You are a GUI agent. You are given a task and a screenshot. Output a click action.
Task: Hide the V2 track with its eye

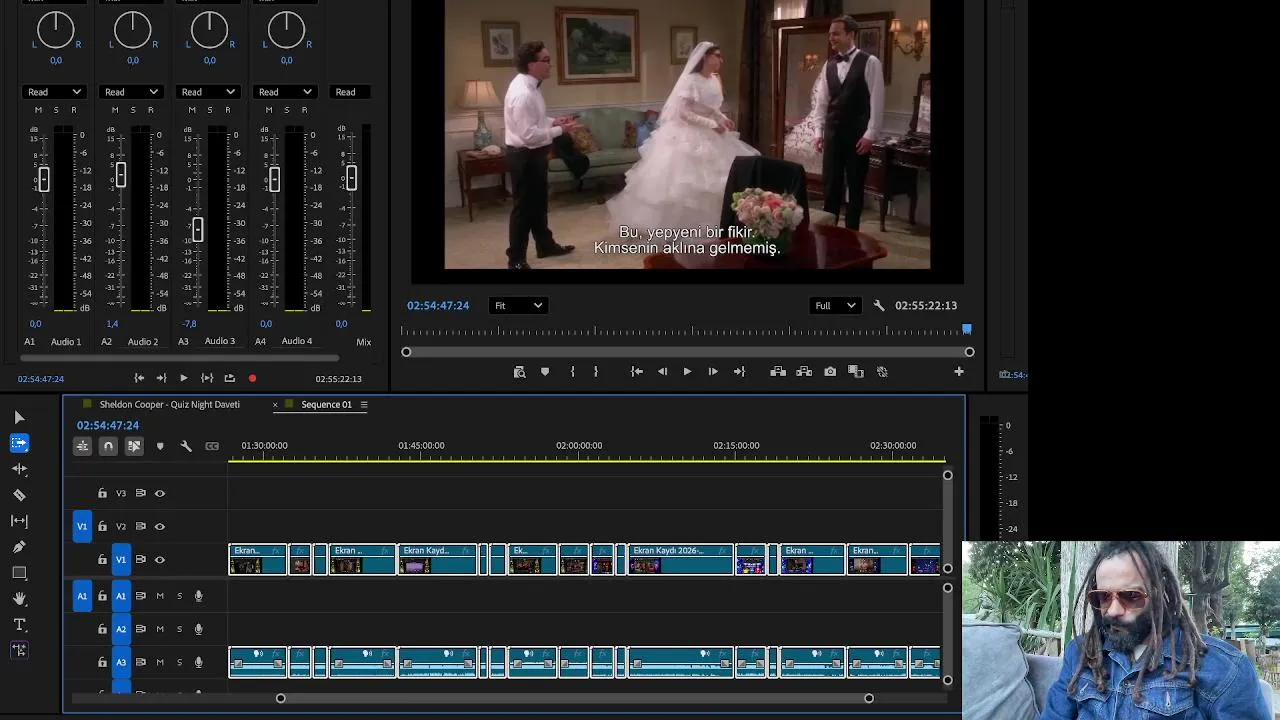pos(159,527)
